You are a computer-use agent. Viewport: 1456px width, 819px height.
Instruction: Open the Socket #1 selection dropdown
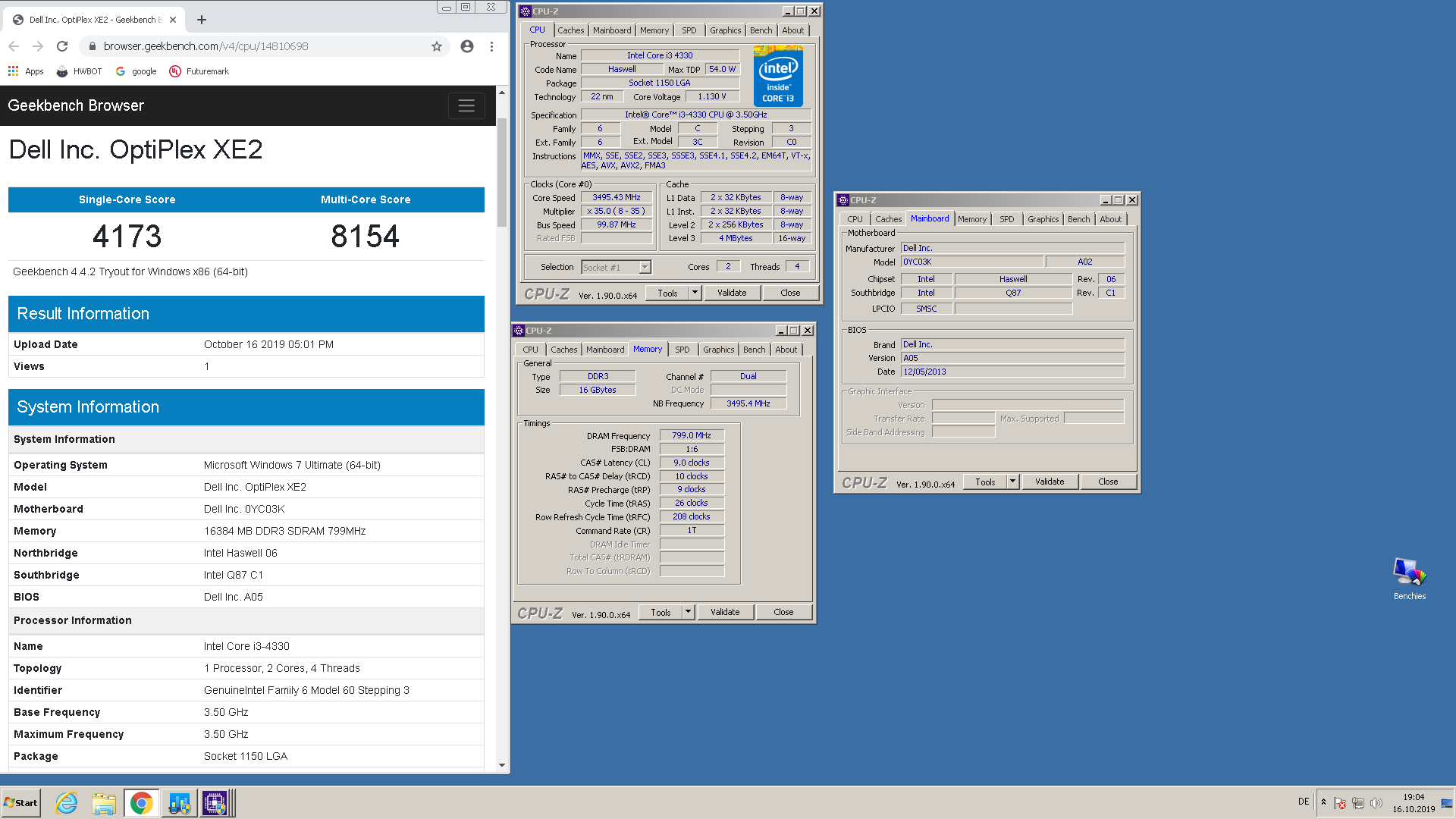point(645,267)
